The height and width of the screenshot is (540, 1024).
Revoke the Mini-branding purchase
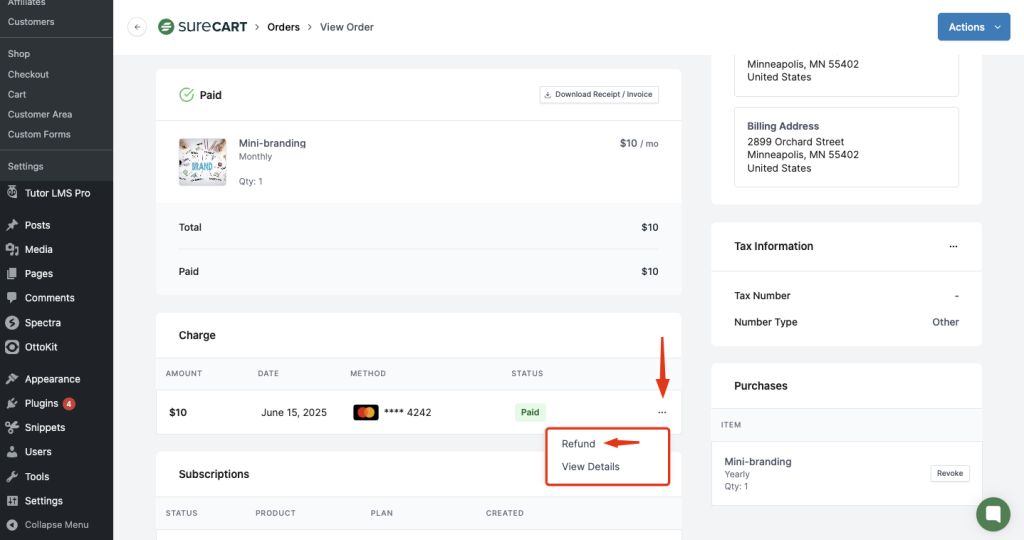click(949, 473)
